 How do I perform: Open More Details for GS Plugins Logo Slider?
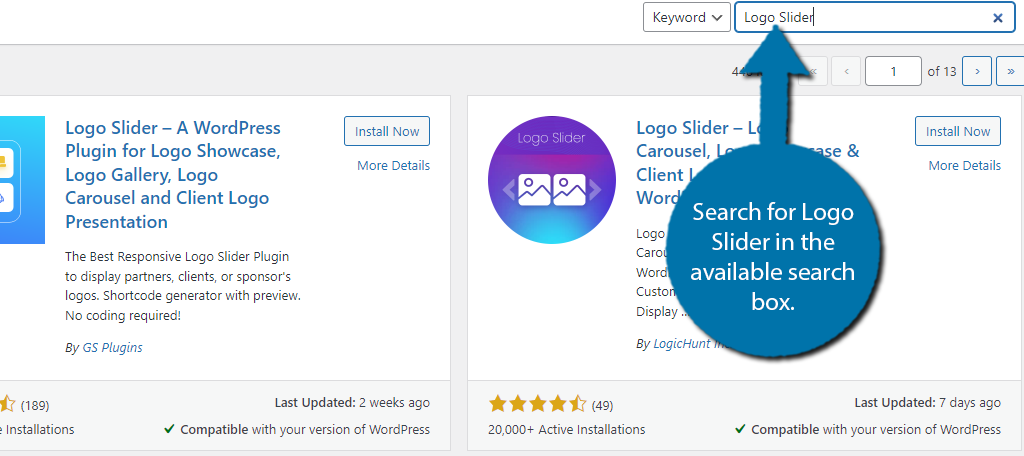pyautogui.click(x=393, y=166)
